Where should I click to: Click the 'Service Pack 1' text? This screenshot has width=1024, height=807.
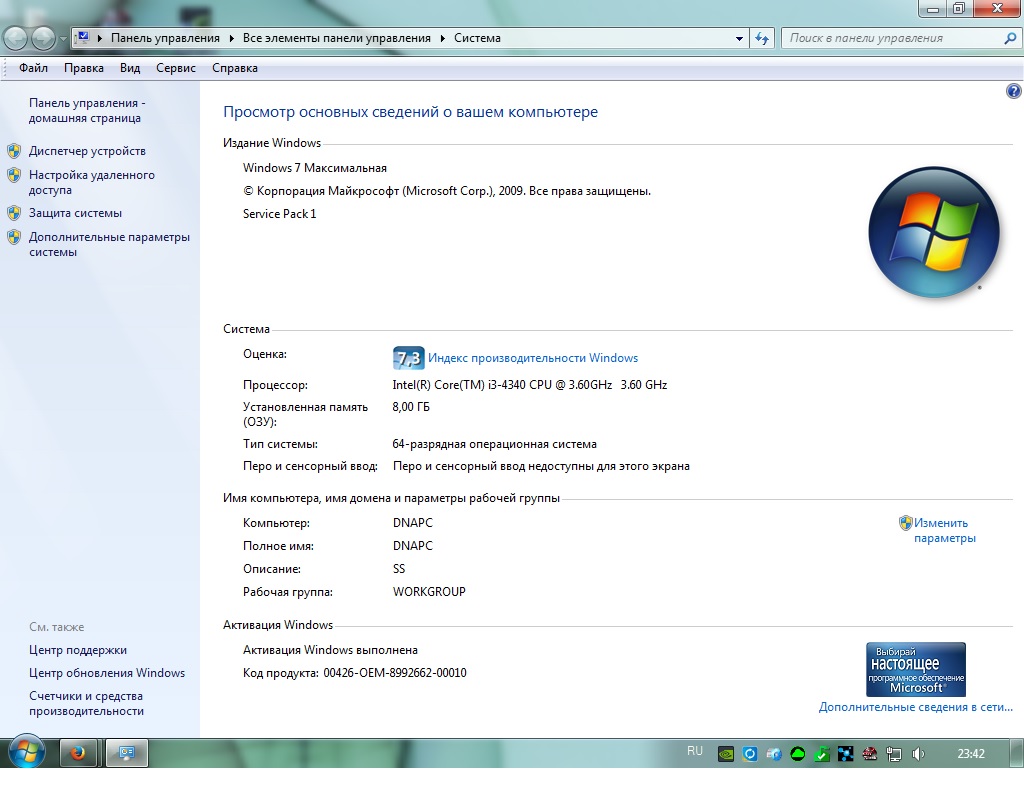tap(280, 214)
